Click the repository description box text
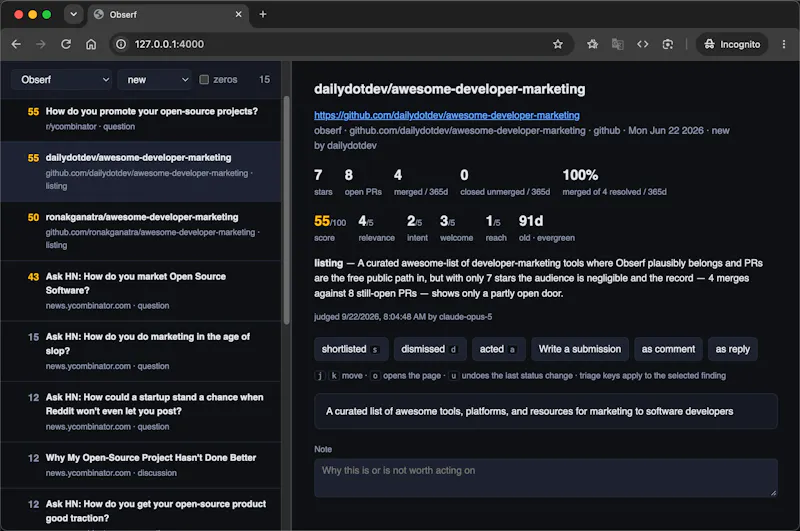The image size is (800, 531). click(x=529, y=411)
